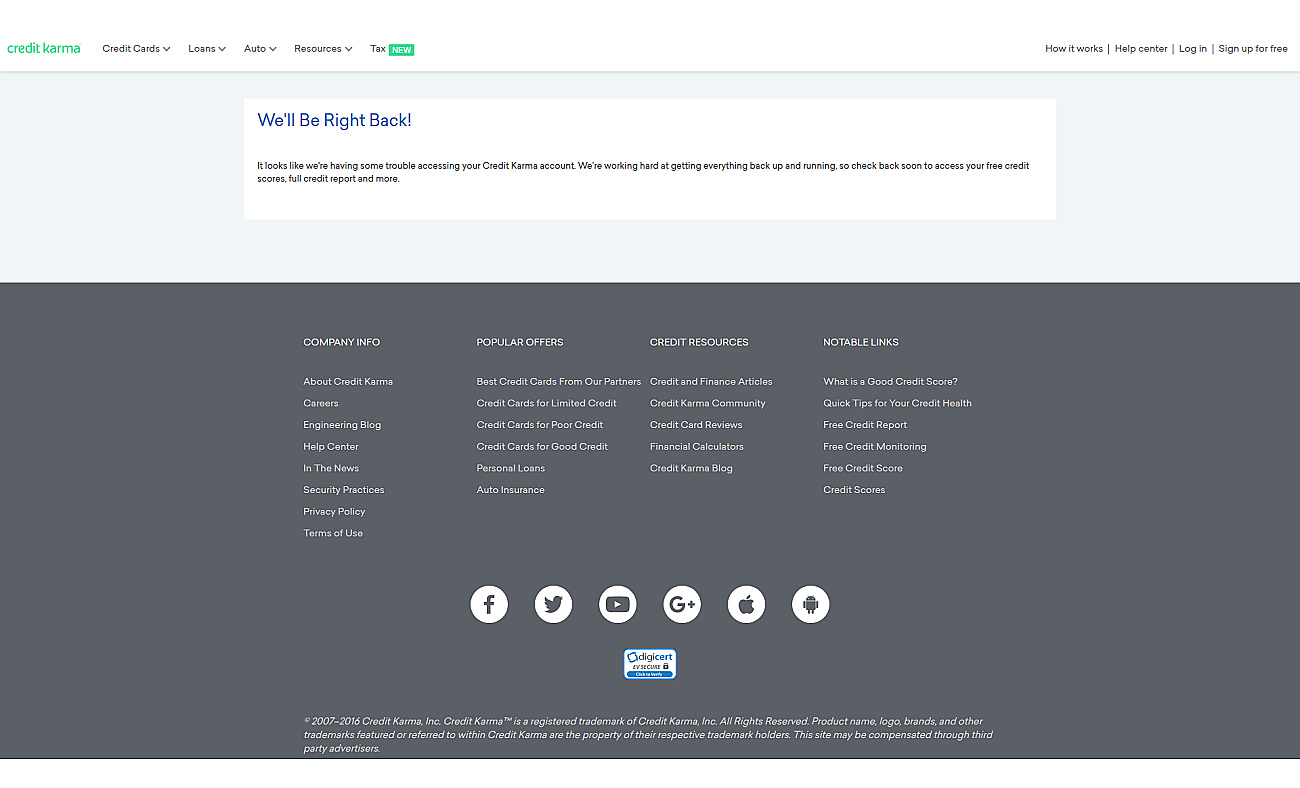The height and width of the screenshot is (788, 1300).
Task: Open the Privacy Policy link
Action: (334, 512)
